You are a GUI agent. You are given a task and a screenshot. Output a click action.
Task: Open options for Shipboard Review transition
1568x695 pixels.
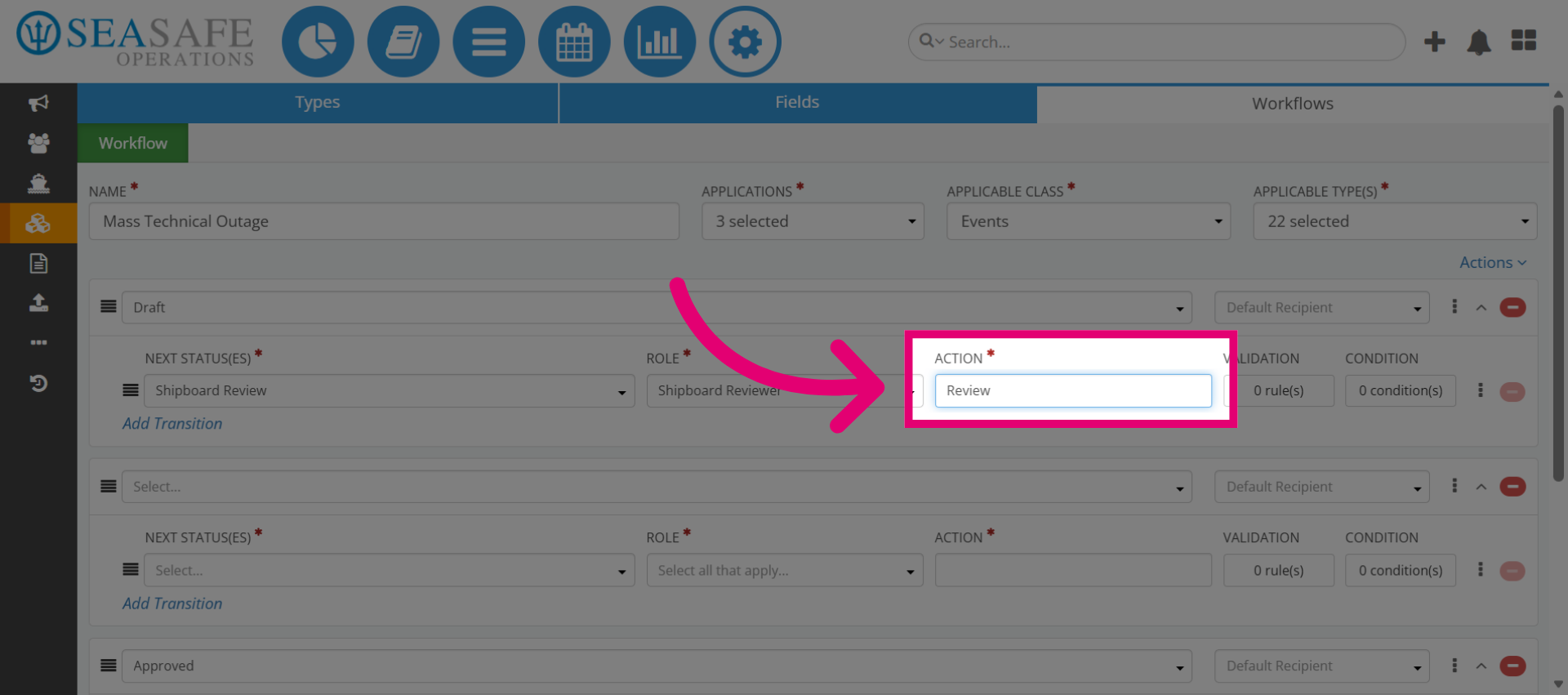tap(1480, 390)
